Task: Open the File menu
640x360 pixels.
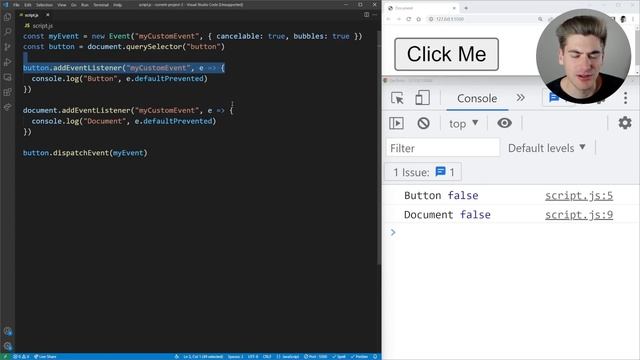Action: (16, 5)
